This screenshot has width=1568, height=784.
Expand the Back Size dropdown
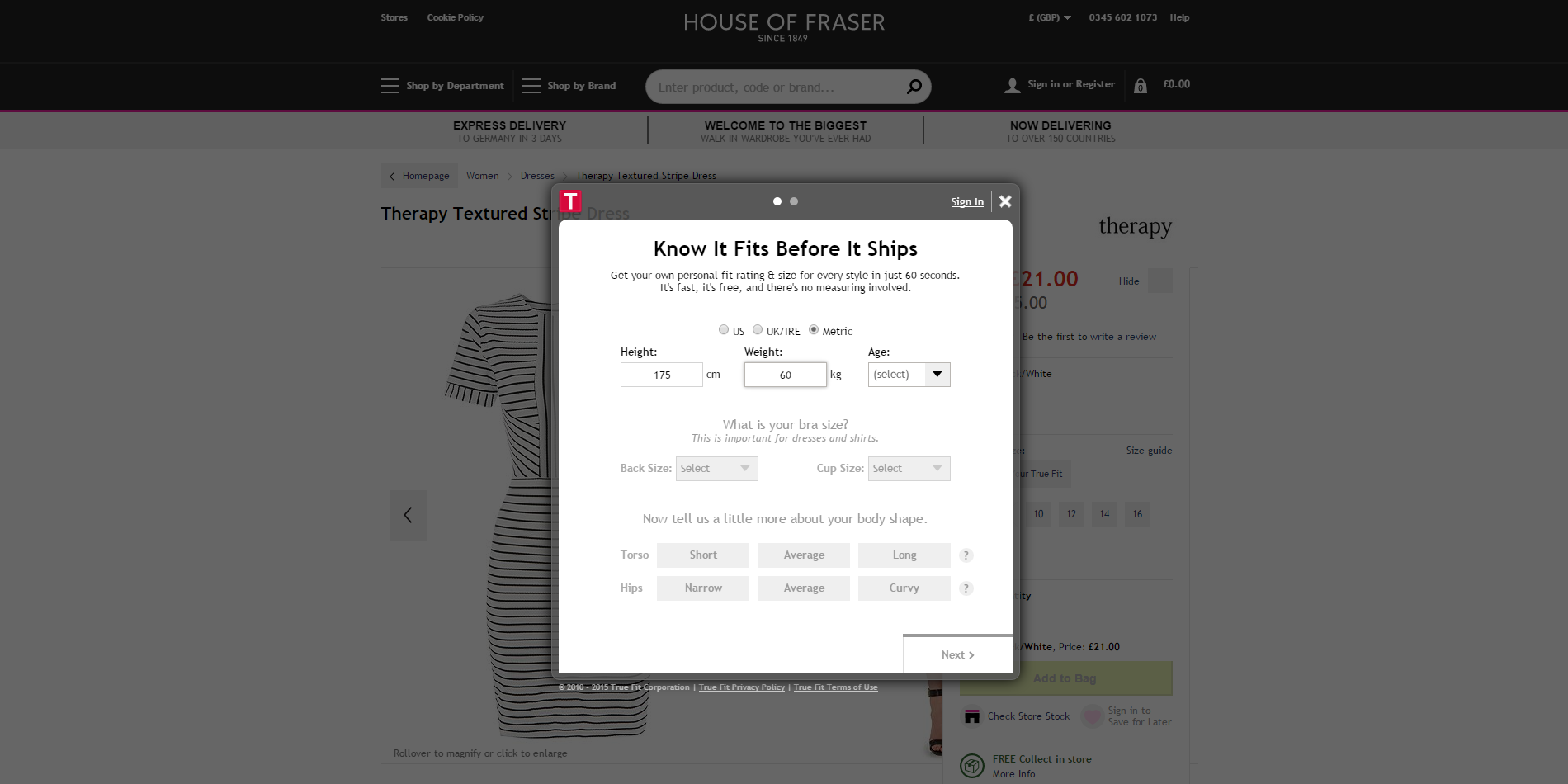(x=716, y=469)
